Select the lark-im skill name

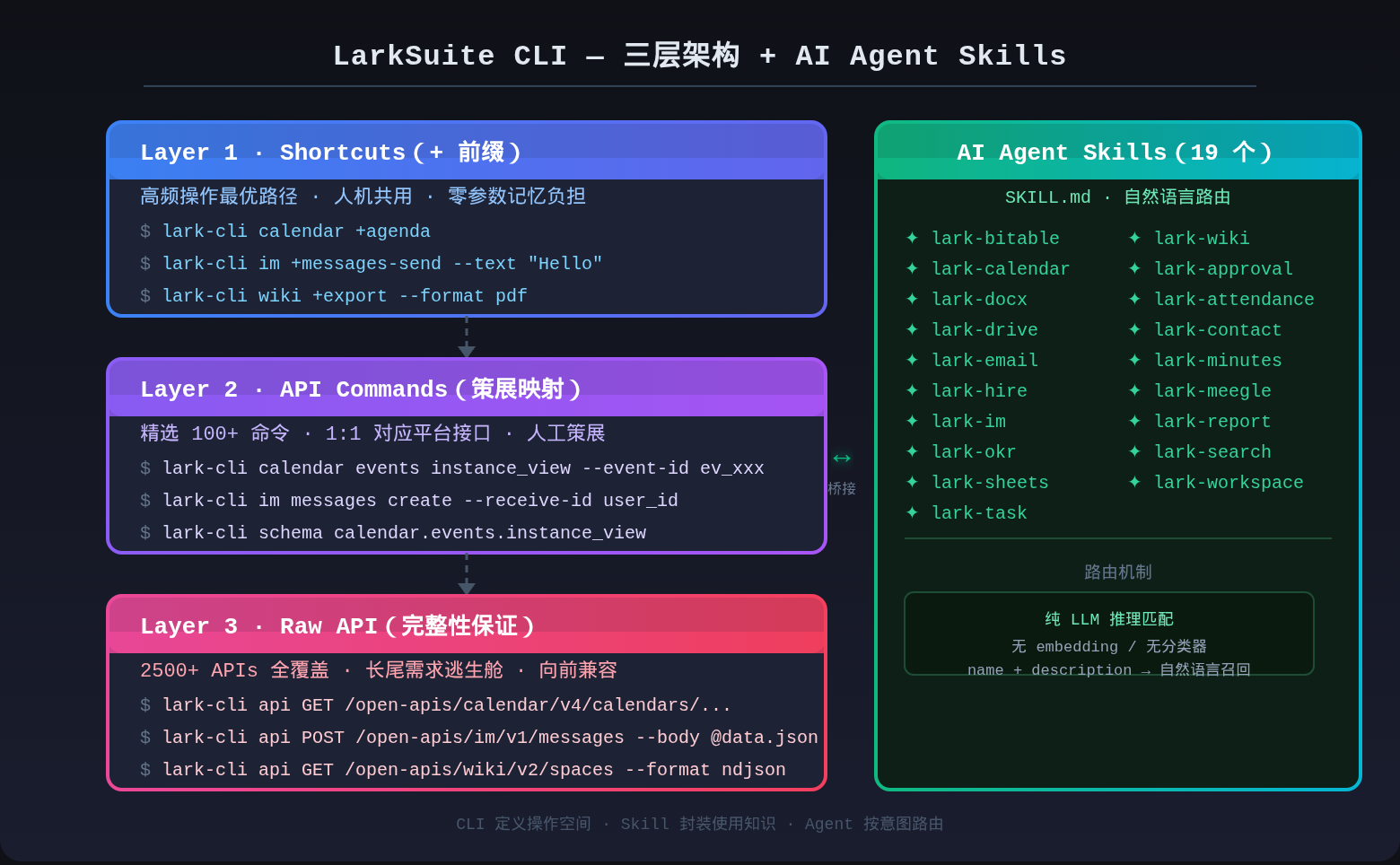pyautogui.click(x=968, y=422)
